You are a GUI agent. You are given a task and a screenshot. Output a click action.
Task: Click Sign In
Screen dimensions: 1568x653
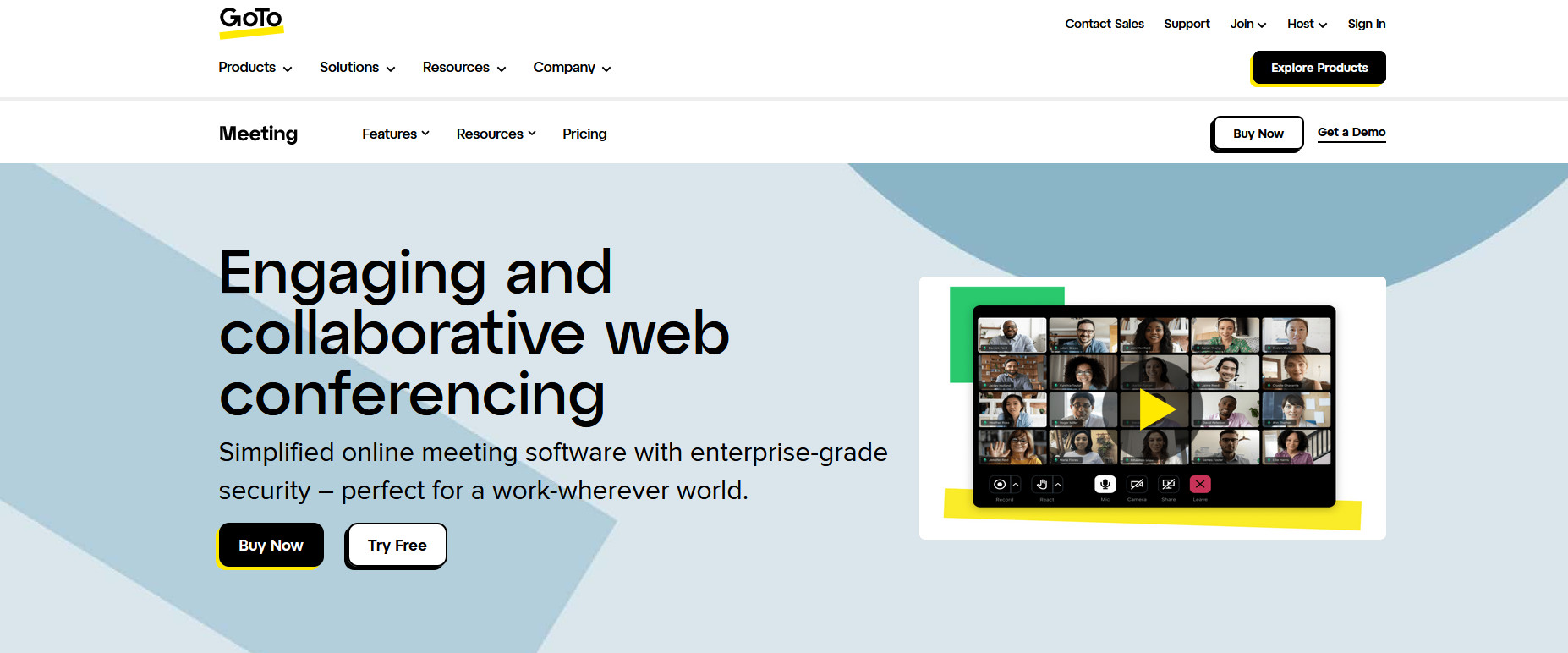(1367, 24)
